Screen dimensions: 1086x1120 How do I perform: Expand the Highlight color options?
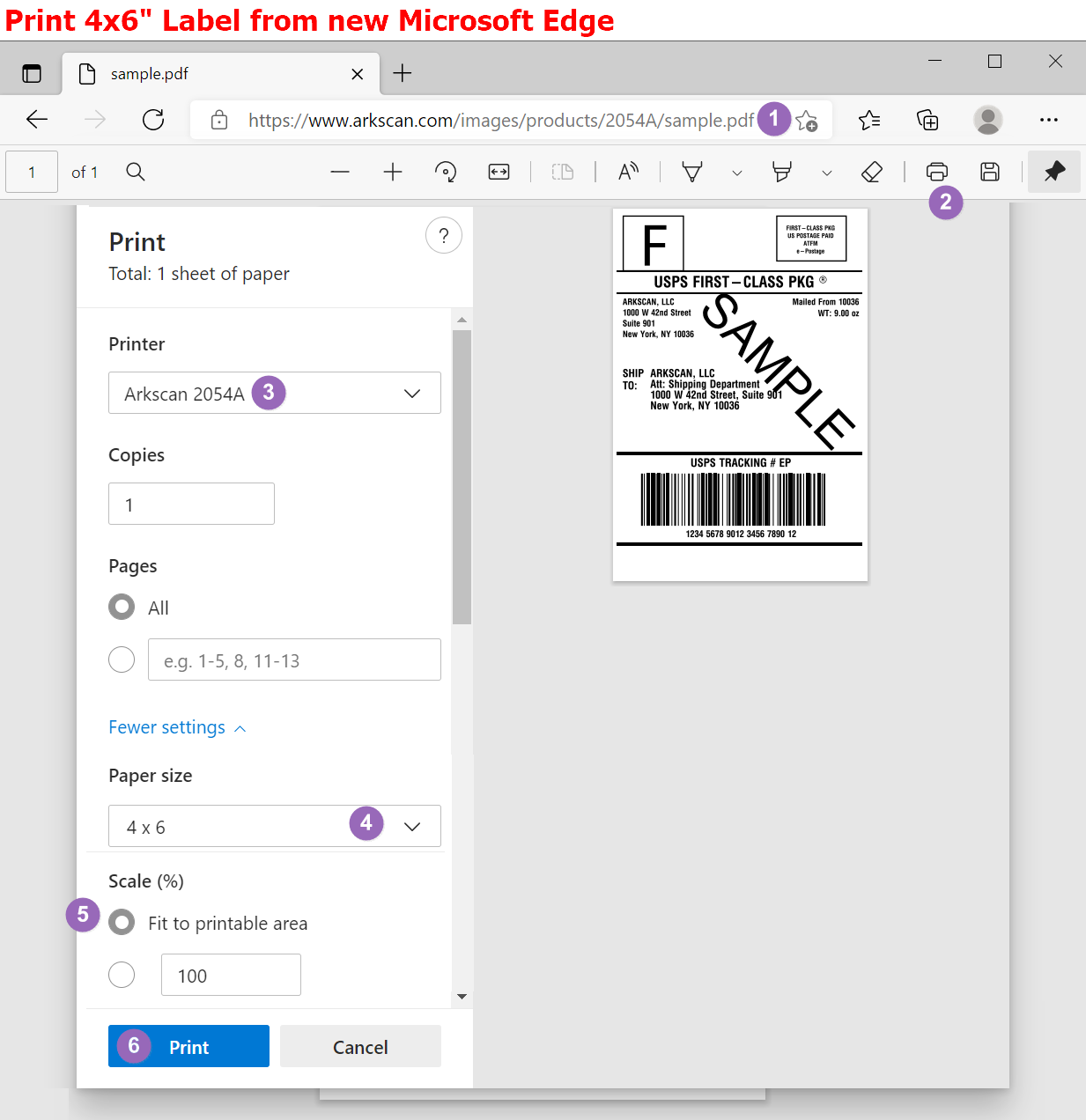click(827, 173)
